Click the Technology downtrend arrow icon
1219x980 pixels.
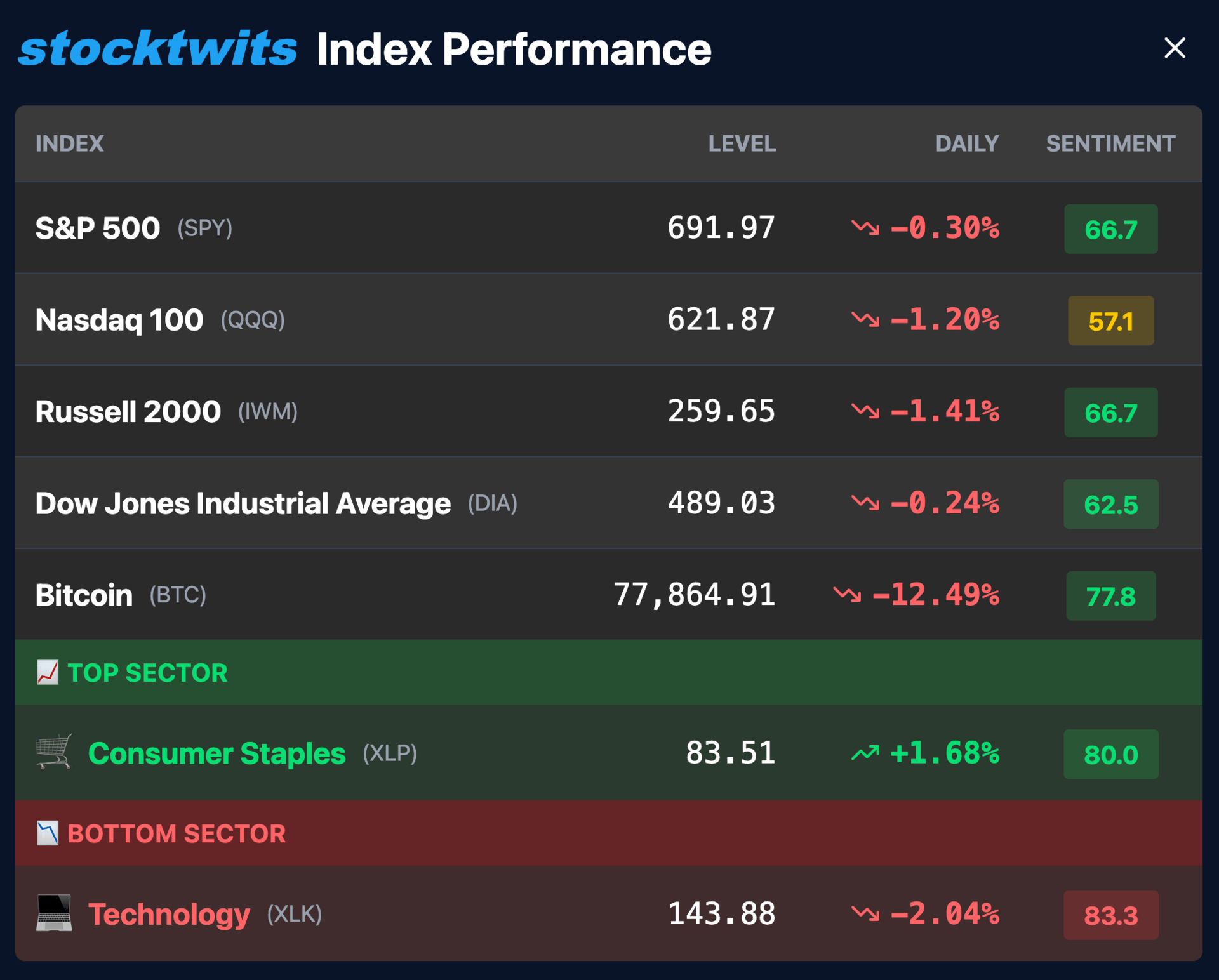click(865, 914)
